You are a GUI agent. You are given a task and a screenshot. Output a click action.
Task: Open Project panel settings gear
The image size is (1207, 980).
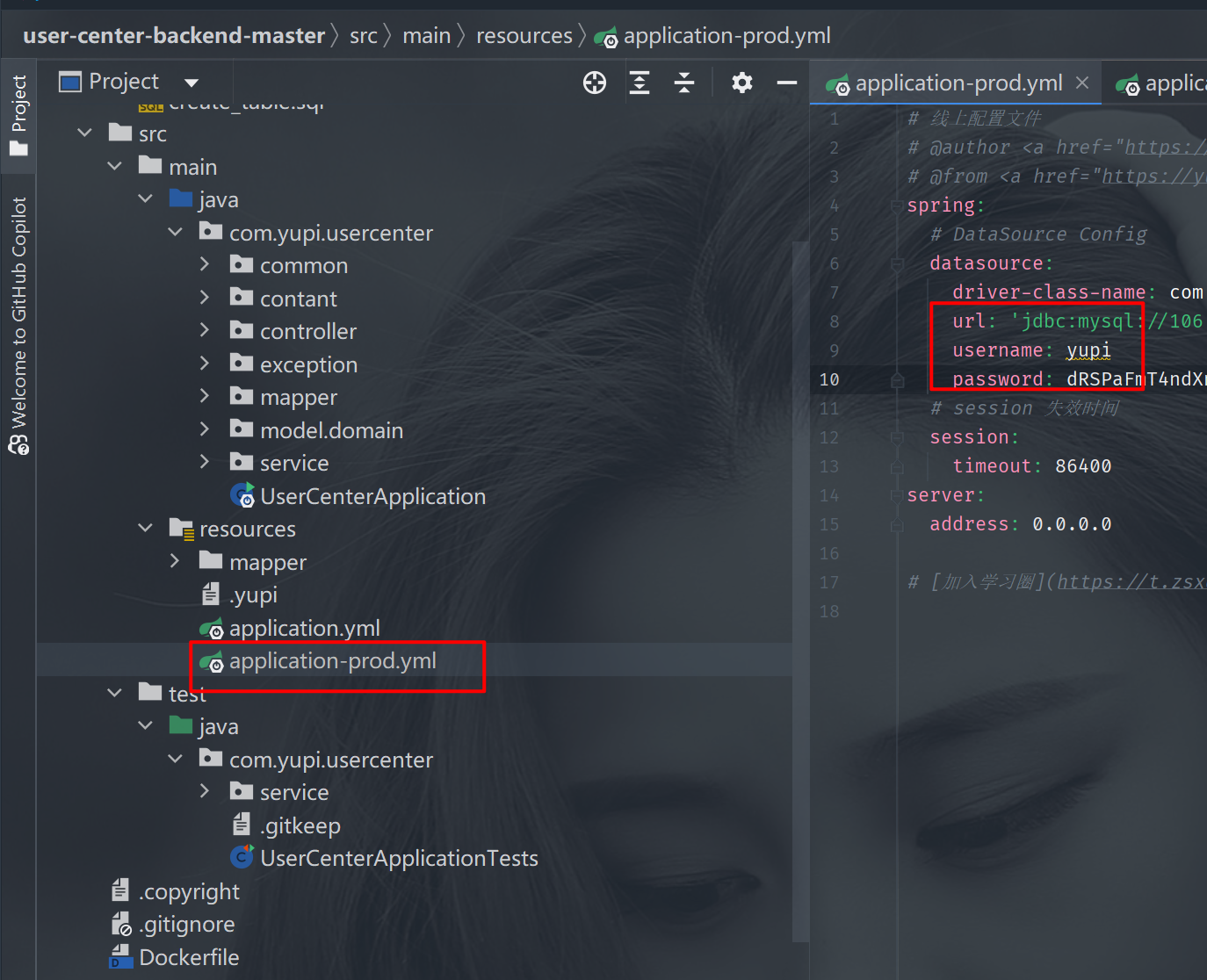[742, 83]
